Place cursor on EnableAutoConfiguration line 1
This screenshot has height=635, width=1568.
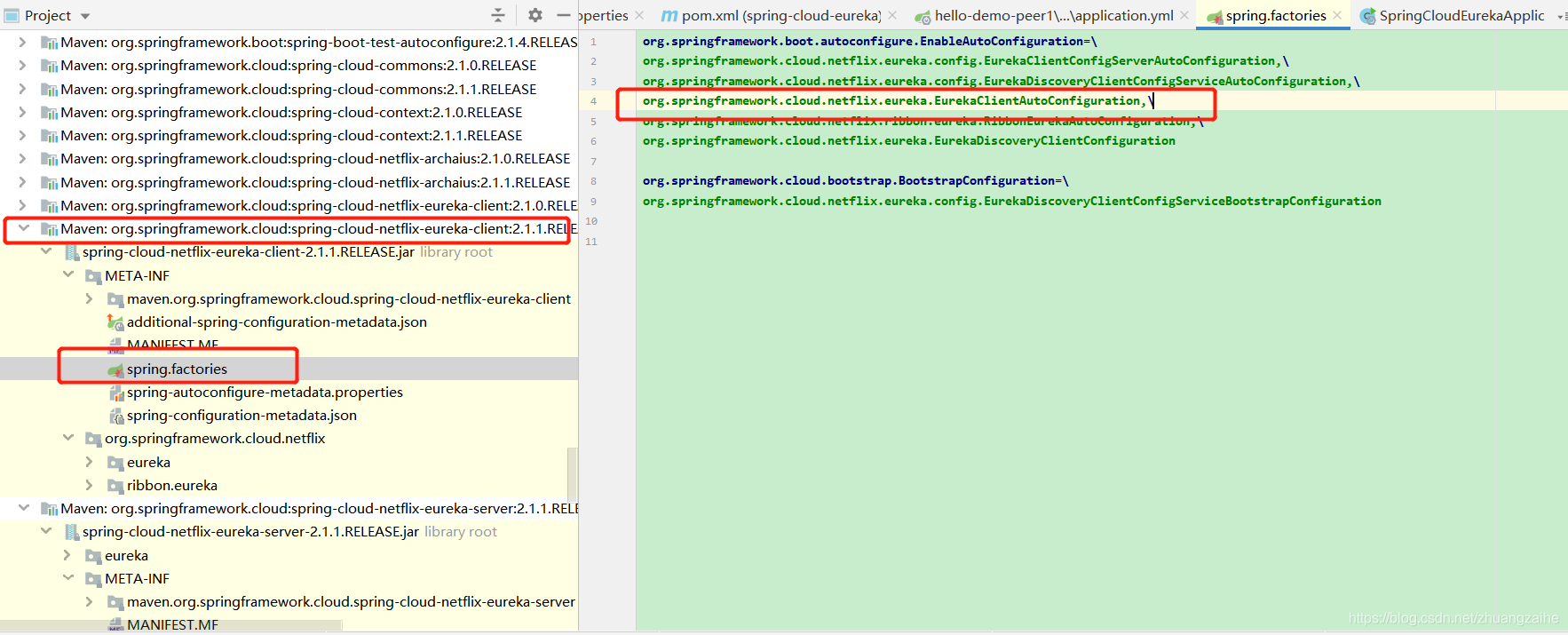point(870,41)
